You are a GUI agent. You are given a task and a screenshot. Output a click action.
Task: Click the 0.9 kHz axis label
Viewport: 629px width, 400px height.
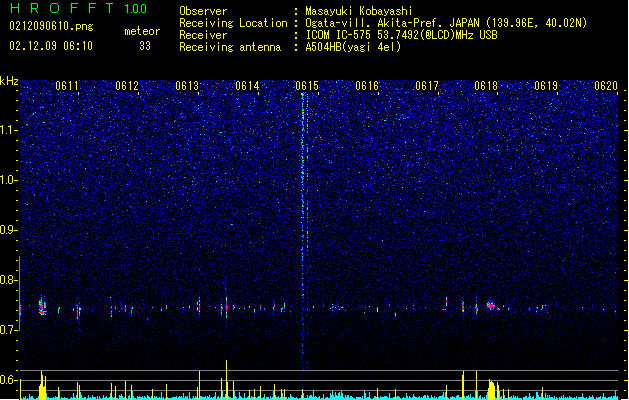[8, 230]
